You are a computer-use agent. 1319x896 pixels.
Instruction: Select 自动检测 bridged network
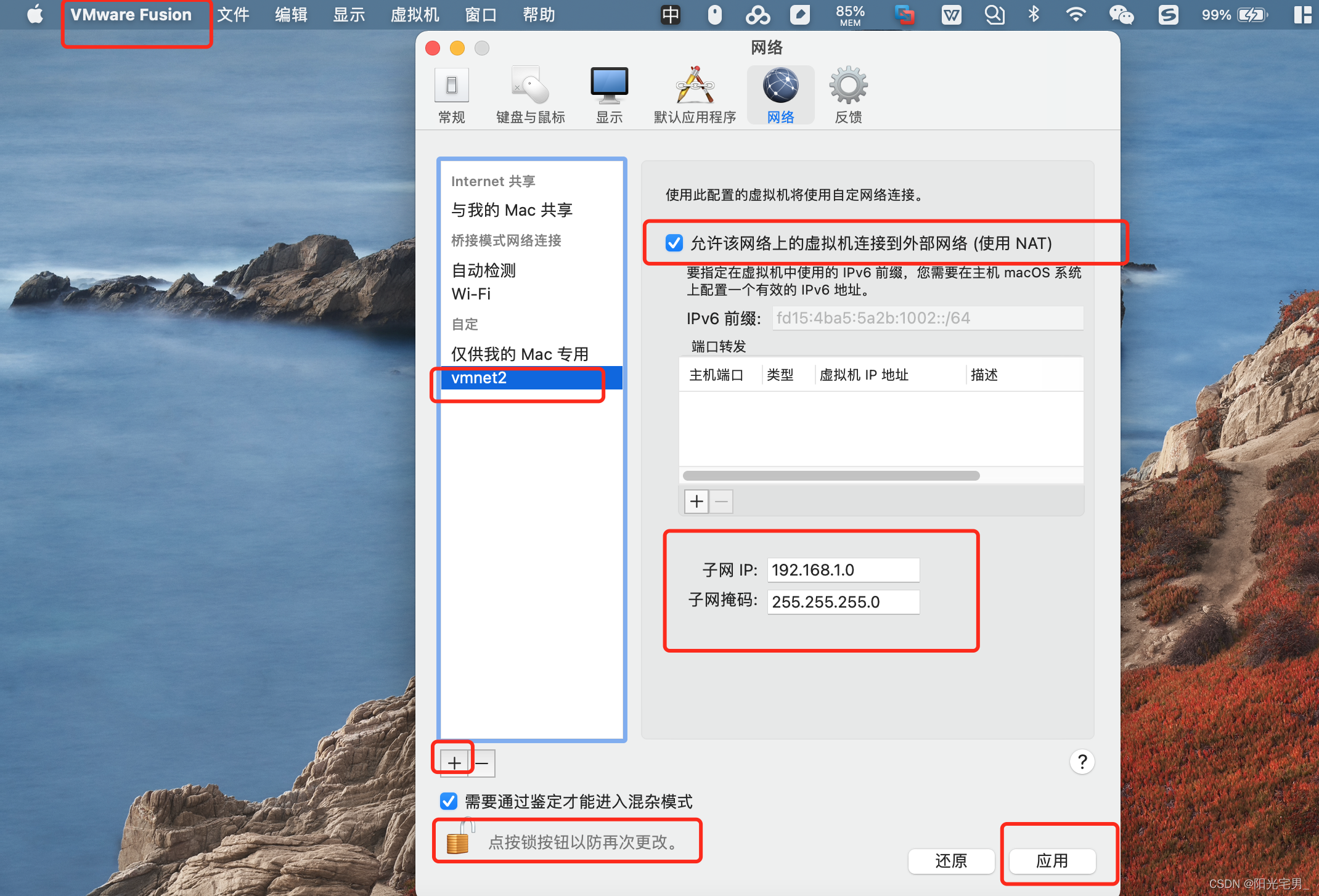531,270
